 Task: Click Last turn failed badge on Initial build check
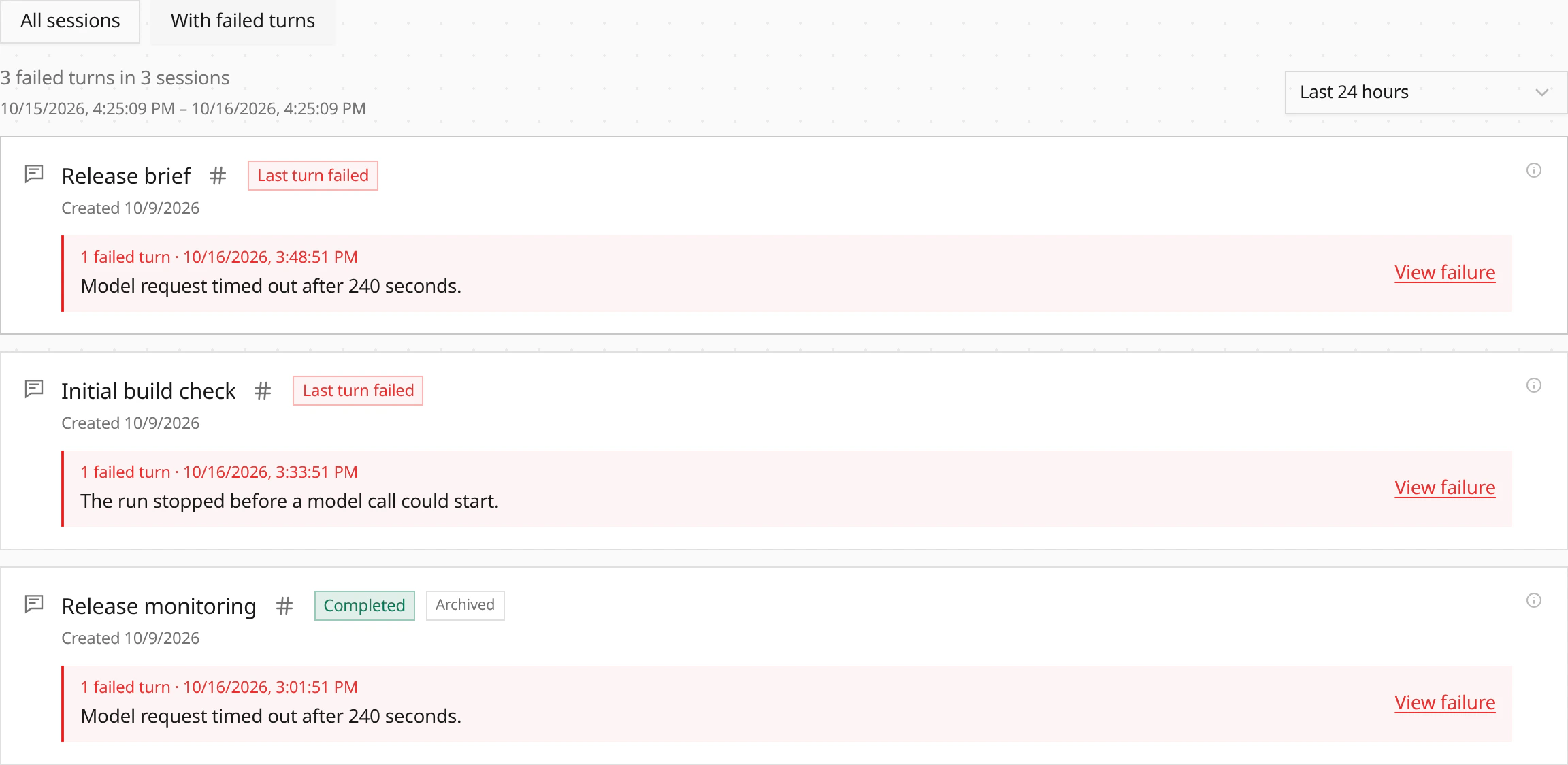(358, 391)
